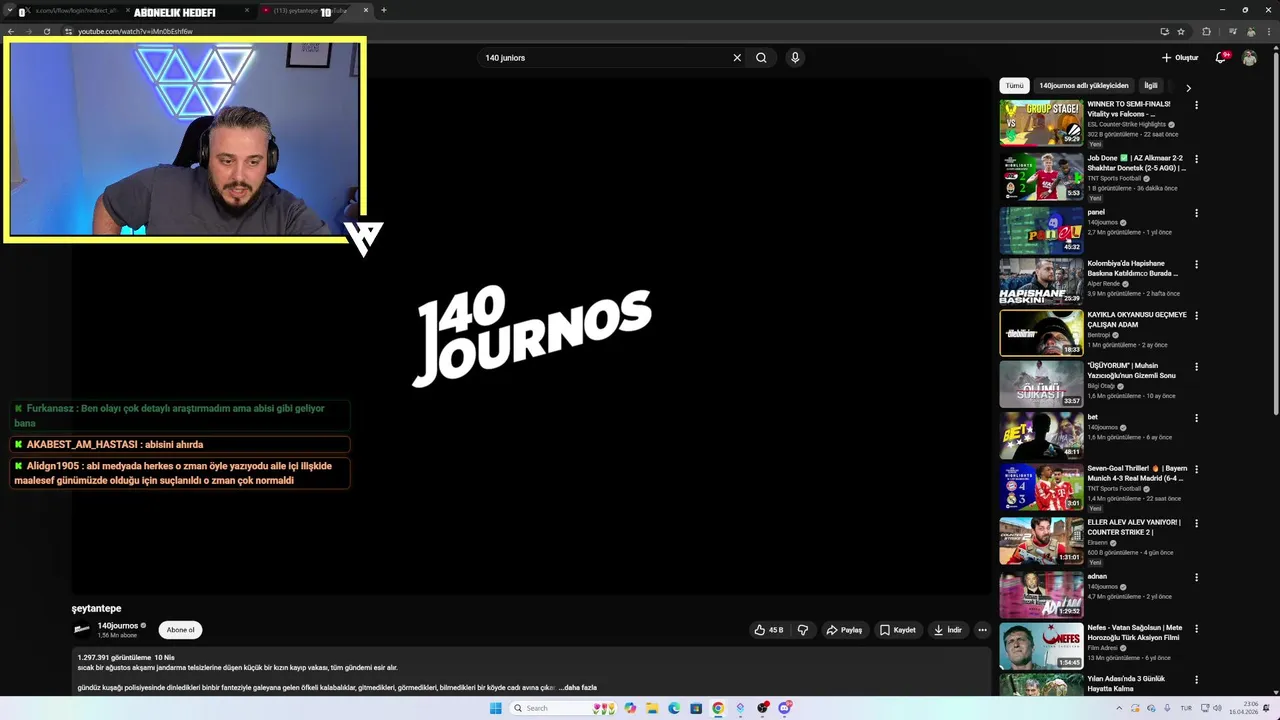This screenshot has height=720, width=1280.
Task: Bookmark the page with the star icon
Action: (1181, 31)
